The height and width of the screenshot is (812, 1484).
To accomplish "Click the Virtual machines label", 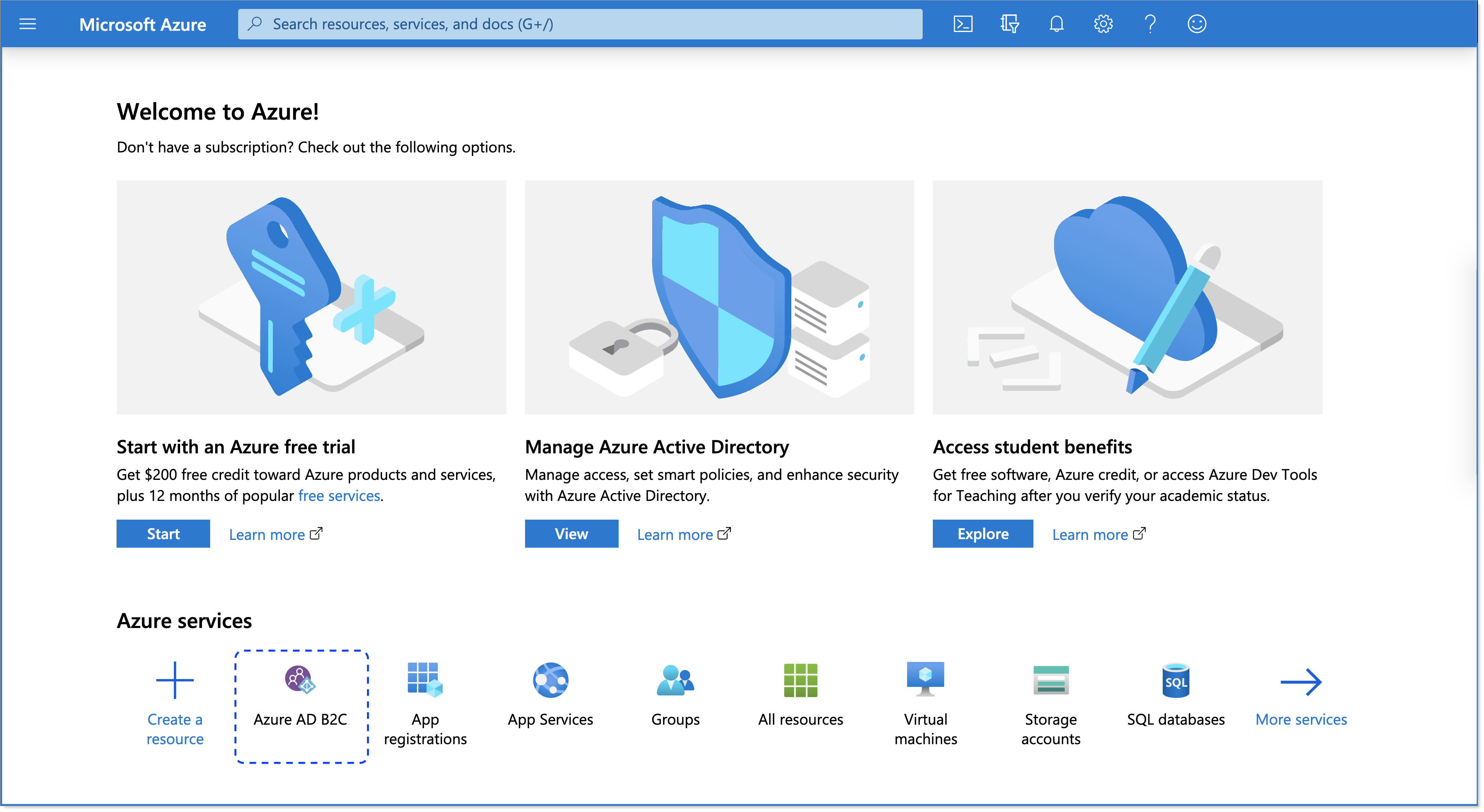I will [925, 729].
